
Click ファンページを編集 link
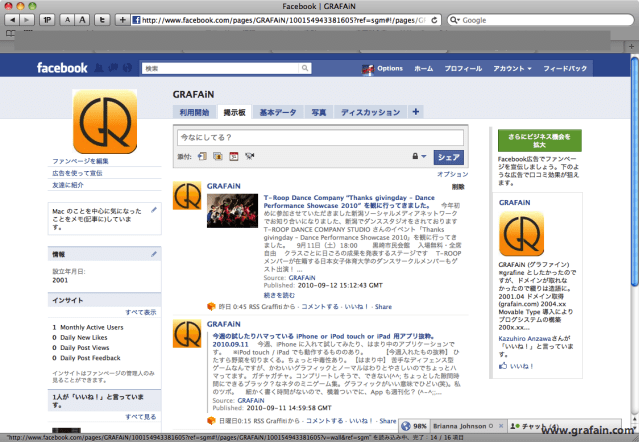click(x=80, y=161)
